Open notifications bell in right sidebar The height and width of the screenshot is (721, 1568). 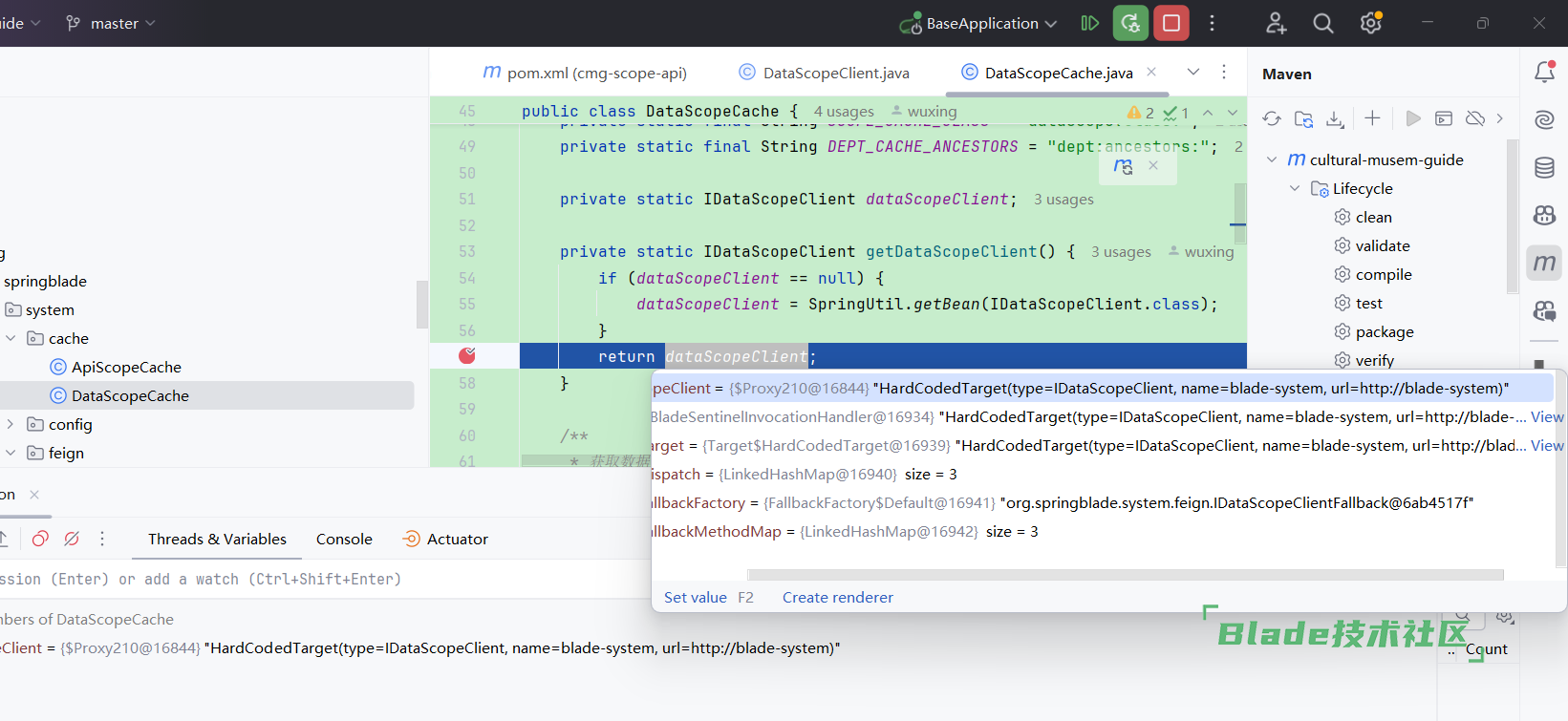[1544, 72]
